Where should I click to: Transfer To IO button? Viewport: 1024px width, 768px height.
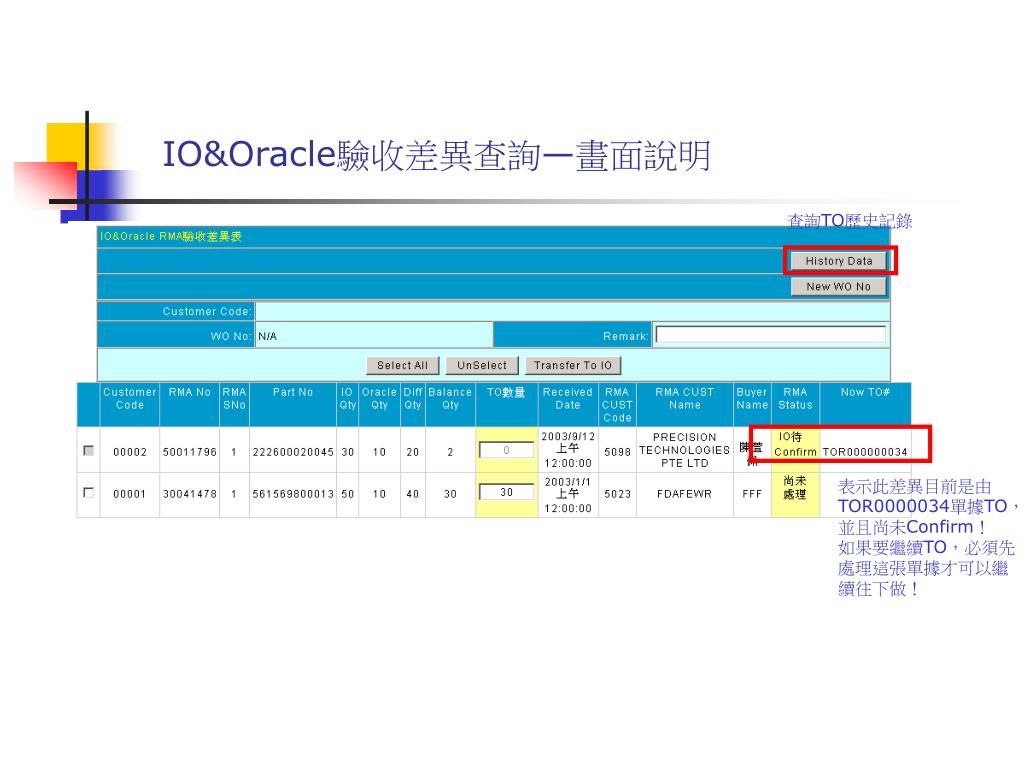tap(573, 365)
